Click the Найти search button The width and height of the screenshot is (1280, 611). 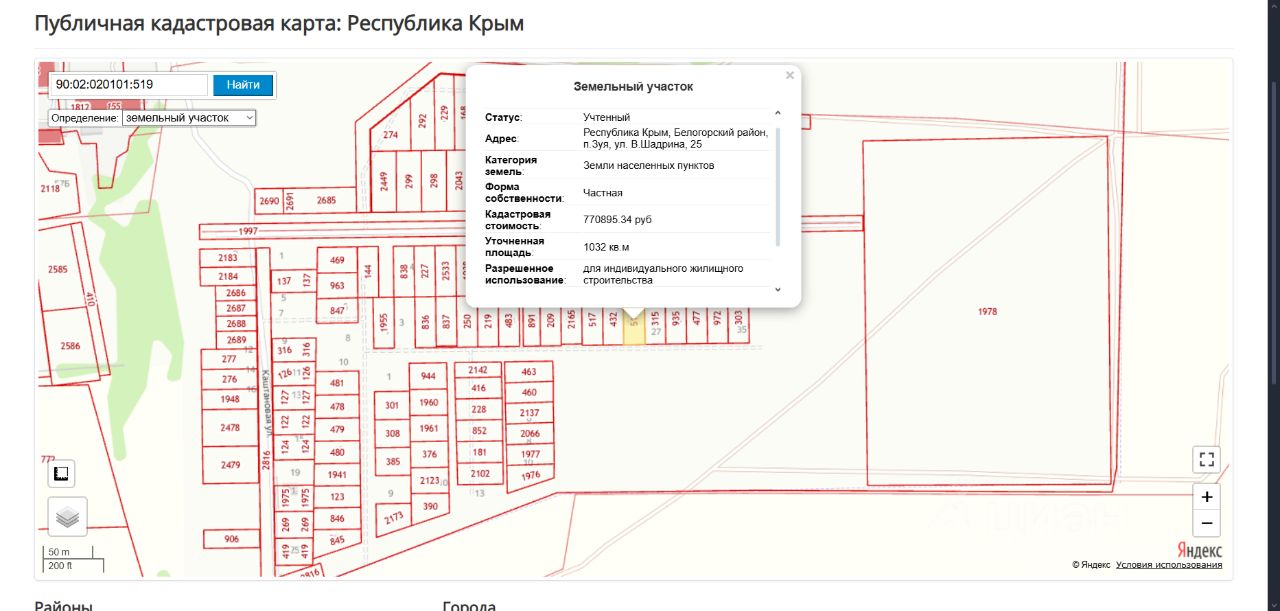(243, 85)
